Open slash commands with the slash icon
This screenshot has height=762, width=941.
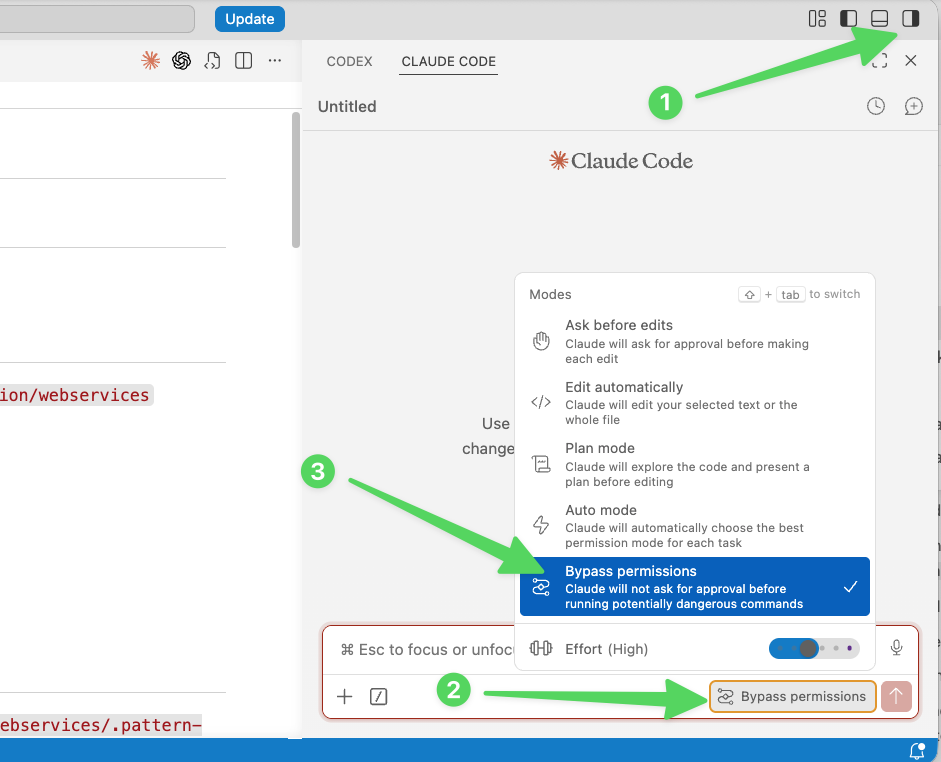pyautogui.click(x=379, y=697)
